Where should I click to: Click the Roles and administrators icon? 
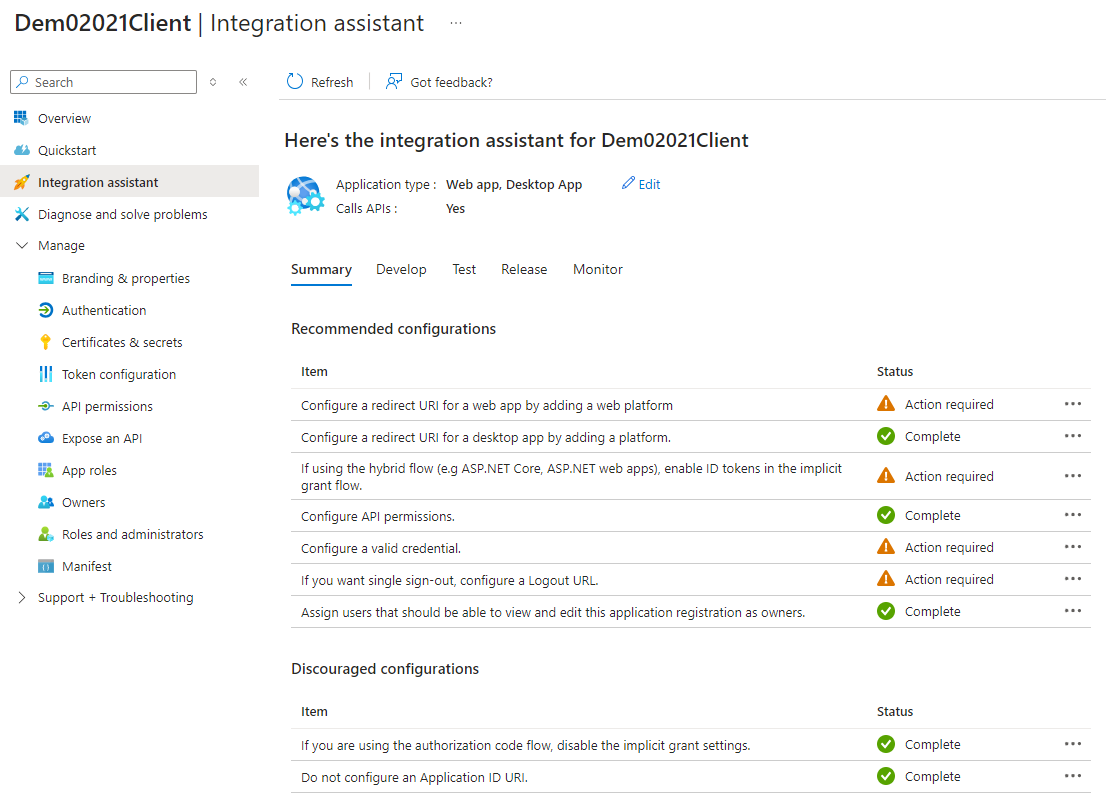tap(46, 534)
